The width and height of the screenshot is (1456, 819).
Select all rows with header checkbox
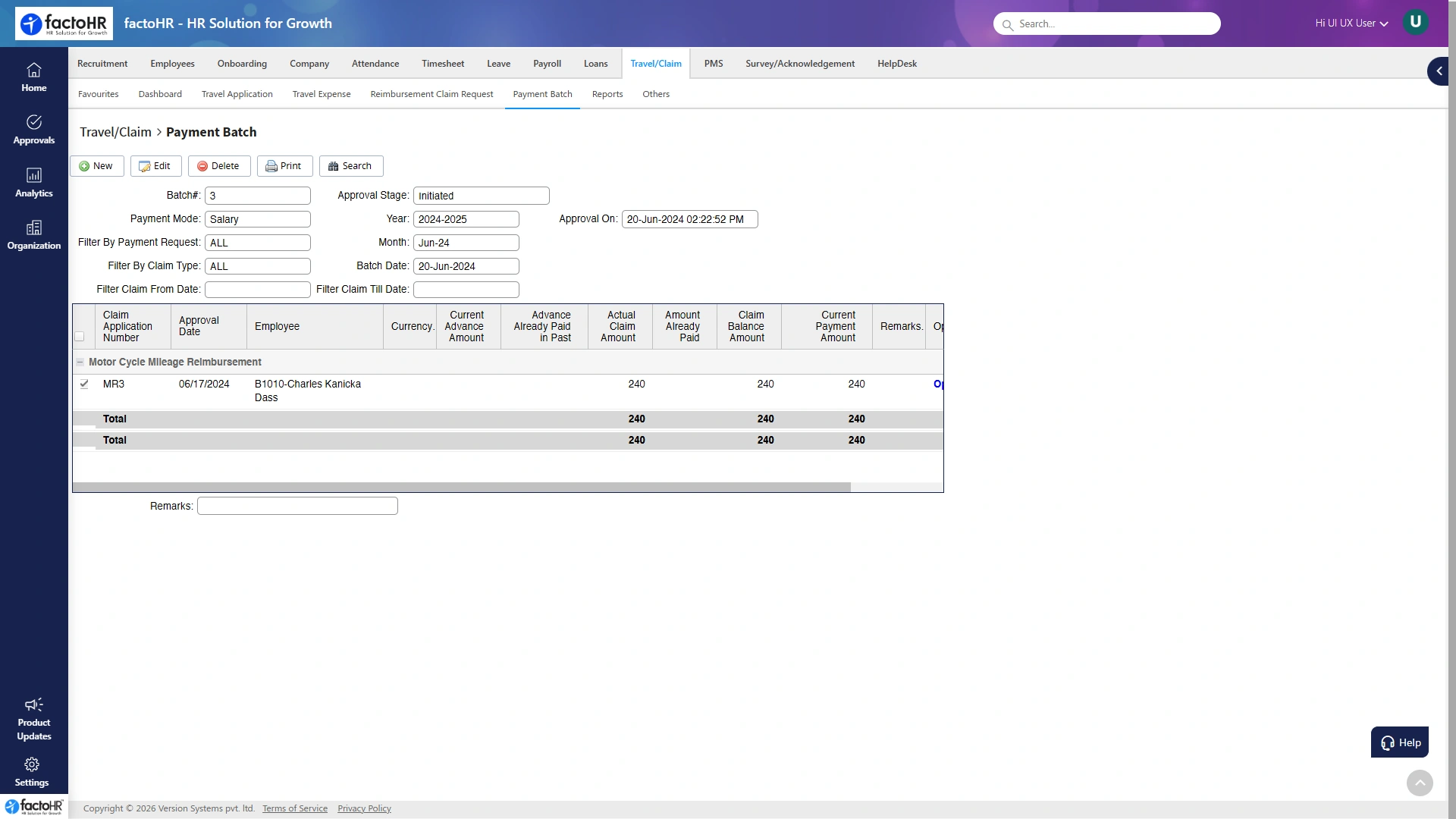(x=80, y=336)
